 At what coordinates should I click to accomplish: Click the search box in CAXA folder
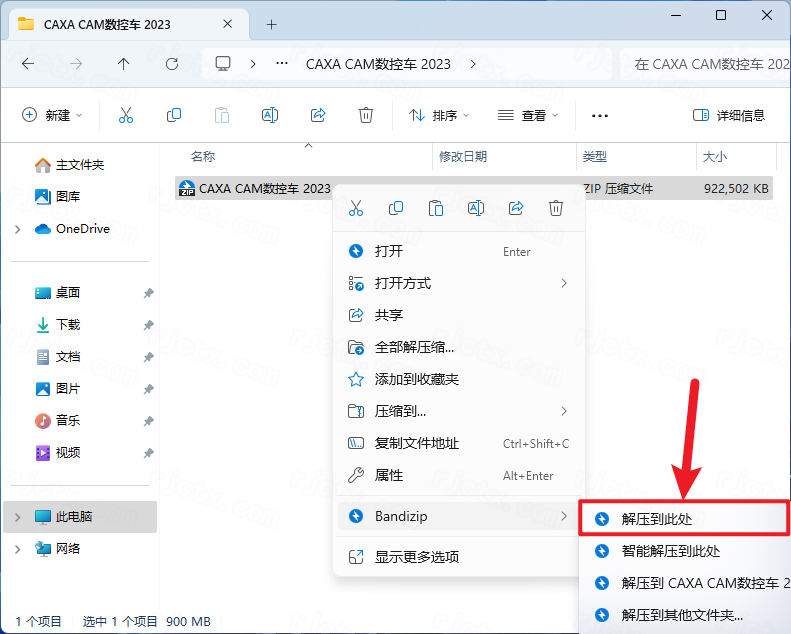click(705, 64)
